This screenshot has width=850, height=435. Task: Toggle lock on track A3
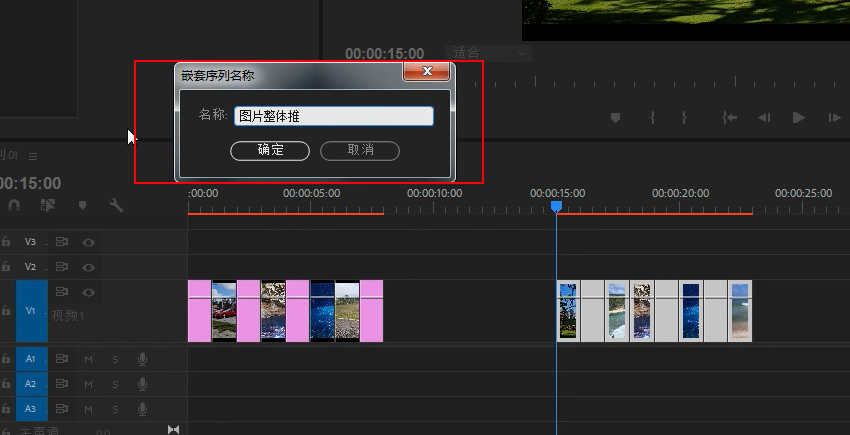6,409
